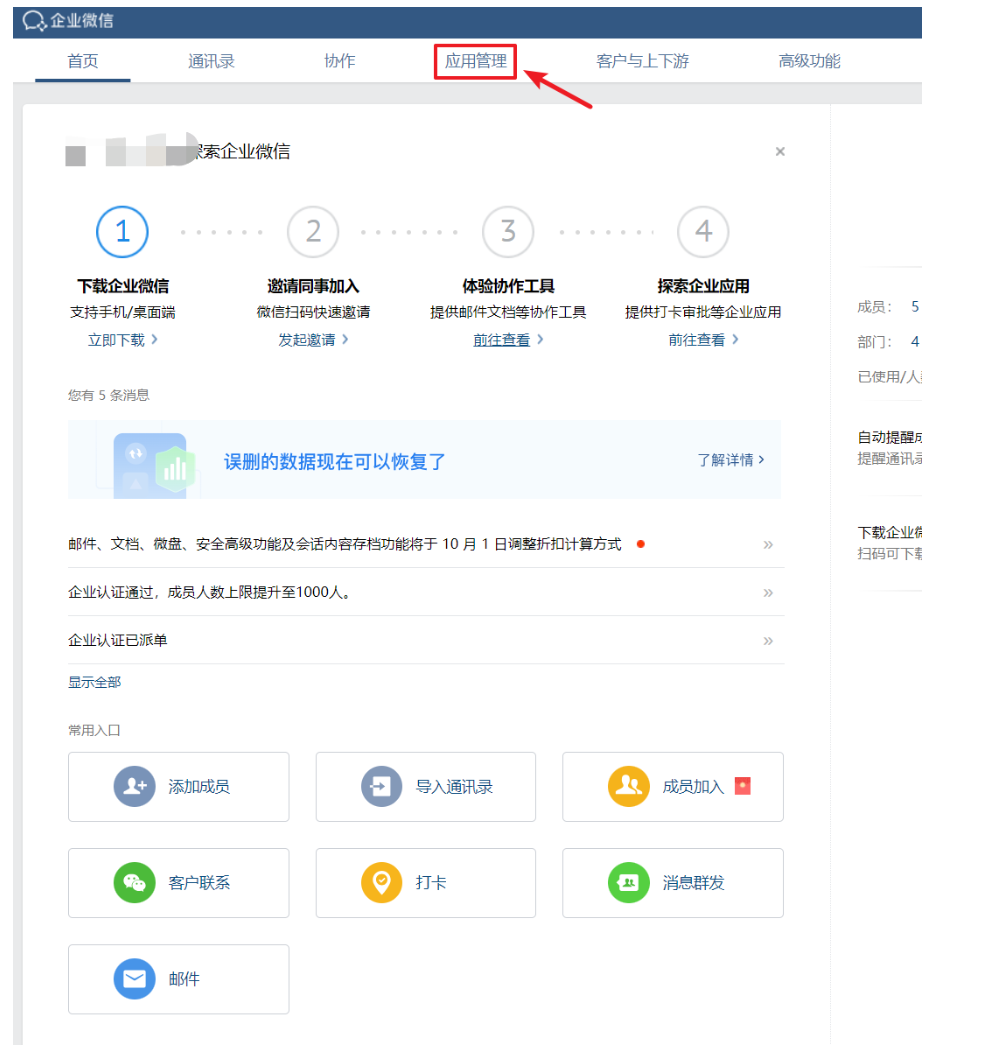985x1054 pixels.
Task: Click 前往查看 under 体验协作工具
Action: point(508,340)
